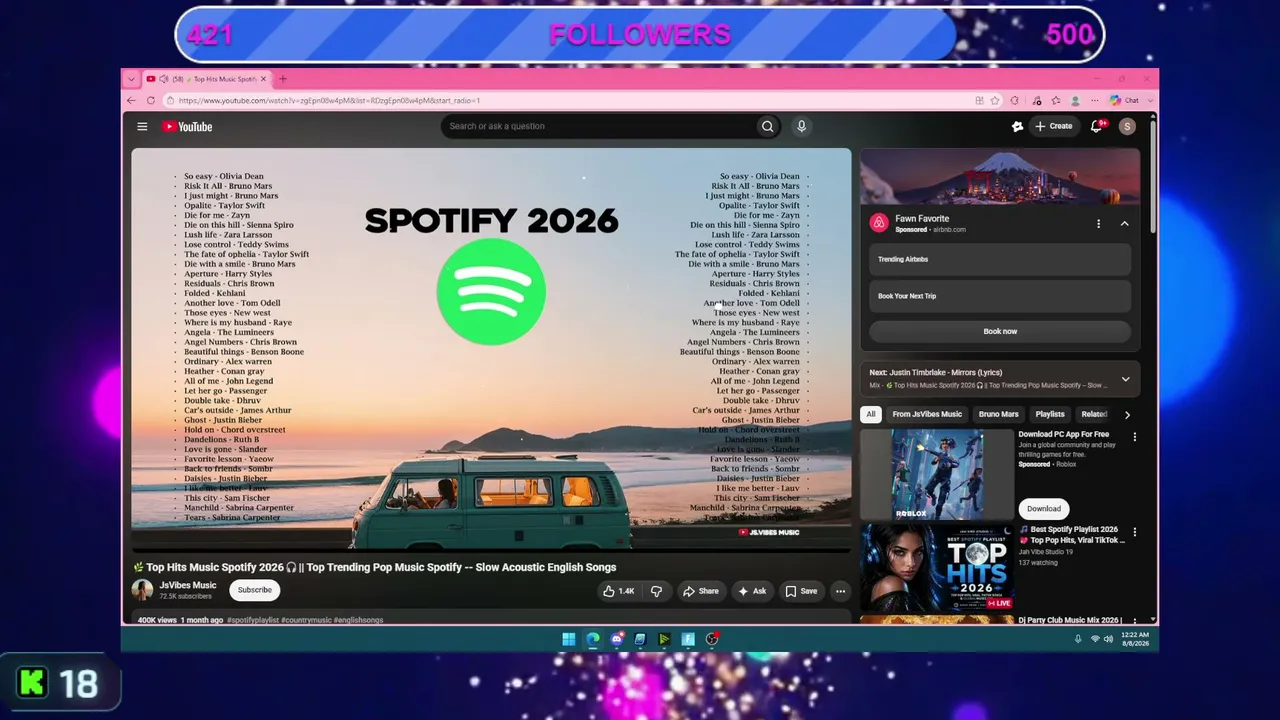Open options for the Roblox ad

(x=1134, y=437)
